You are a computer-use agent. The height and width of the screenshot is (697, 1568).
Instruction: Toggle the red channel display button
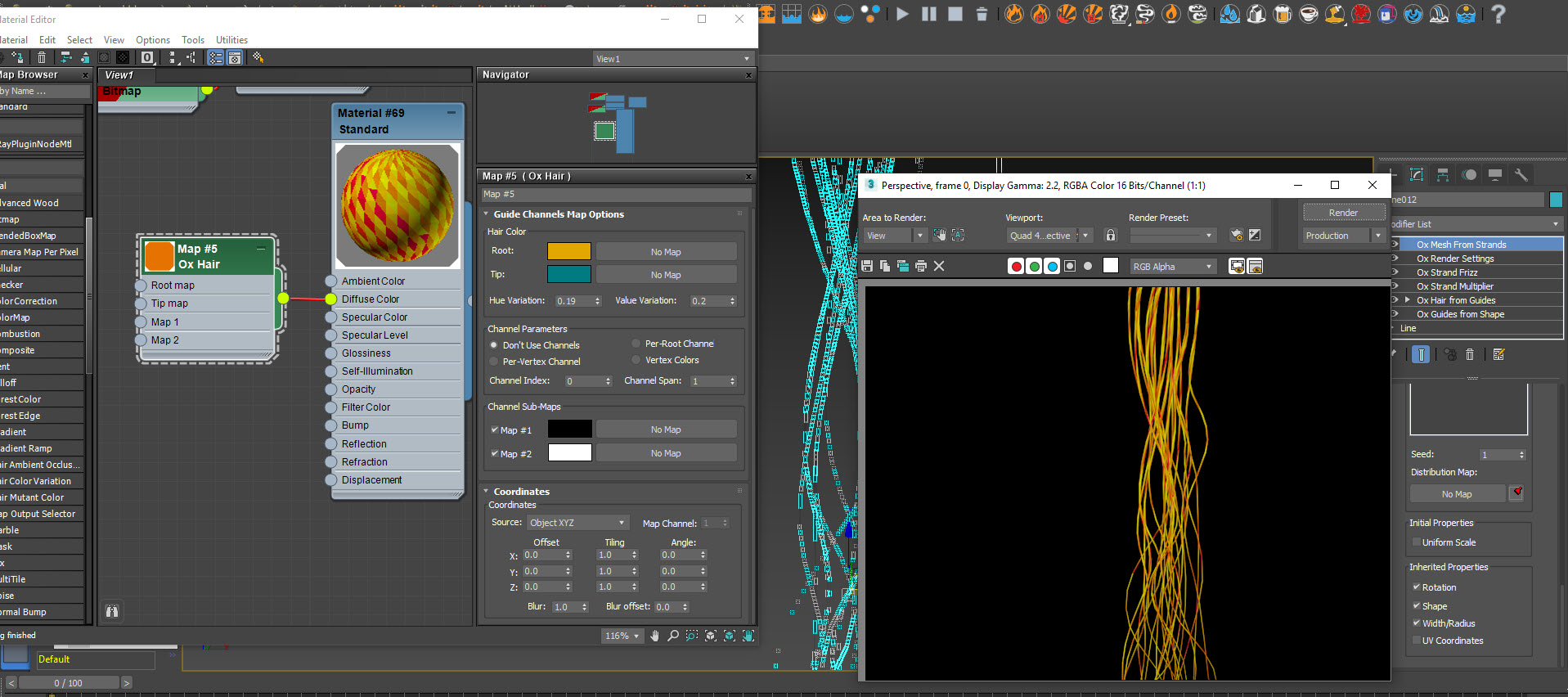coord(1016,266)
